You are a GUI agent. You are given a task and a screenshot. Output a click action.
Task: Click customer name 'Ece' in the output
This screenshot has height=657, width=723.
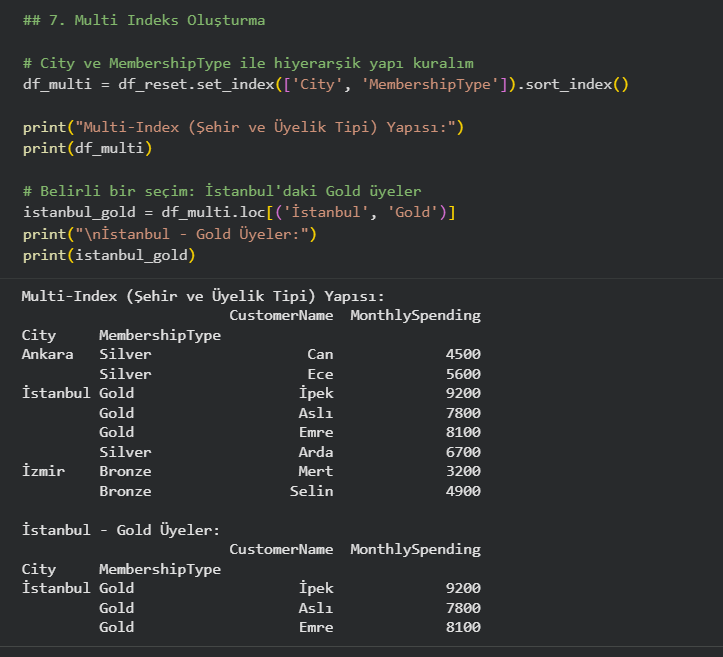320,374
